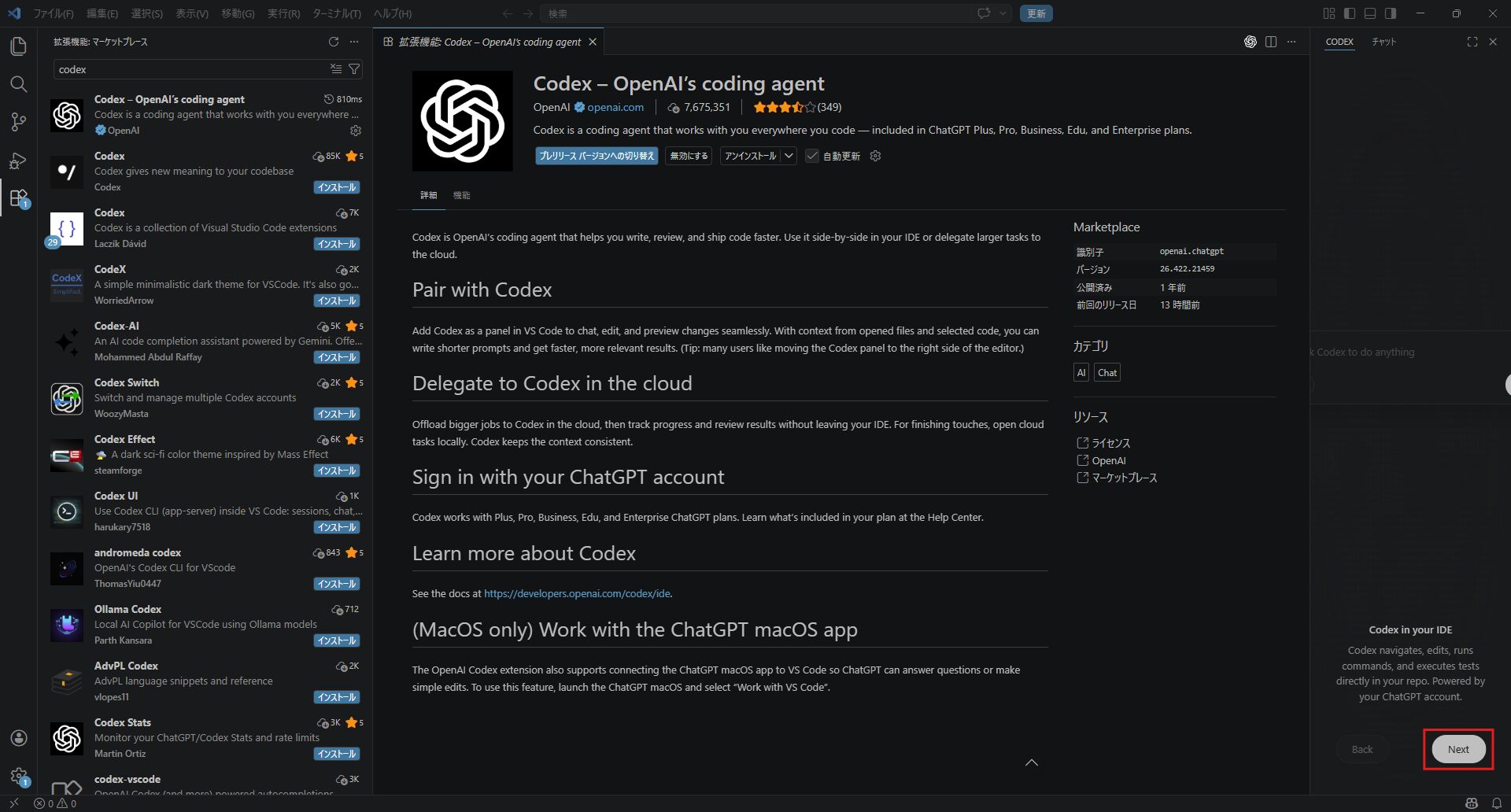Toggle the primary sidebar layout button
The height and width of the screenshot is (812, 1511).
[1350, 13]
